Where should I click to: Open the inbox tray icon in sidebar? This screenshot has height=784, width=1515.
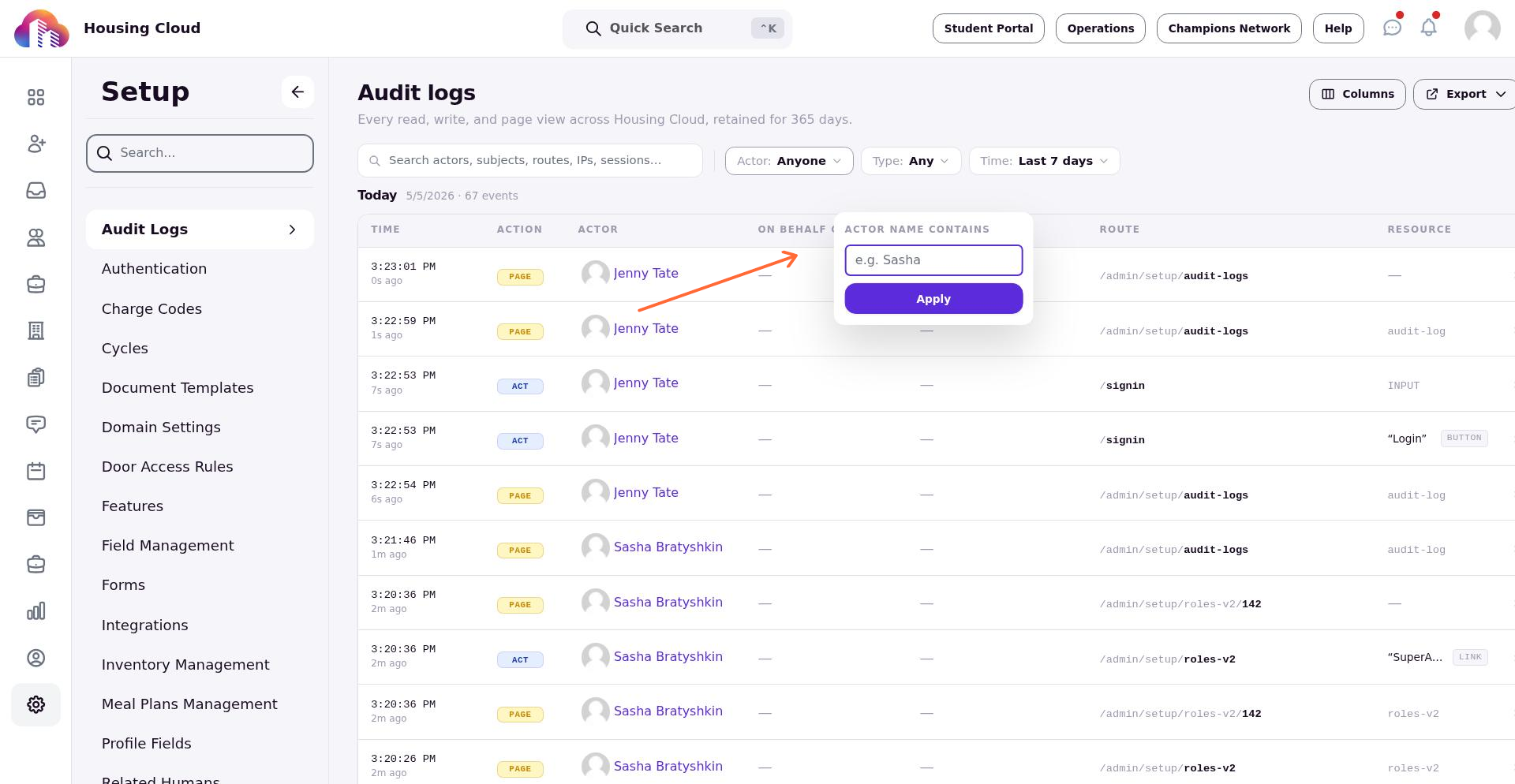click(36, 190)
